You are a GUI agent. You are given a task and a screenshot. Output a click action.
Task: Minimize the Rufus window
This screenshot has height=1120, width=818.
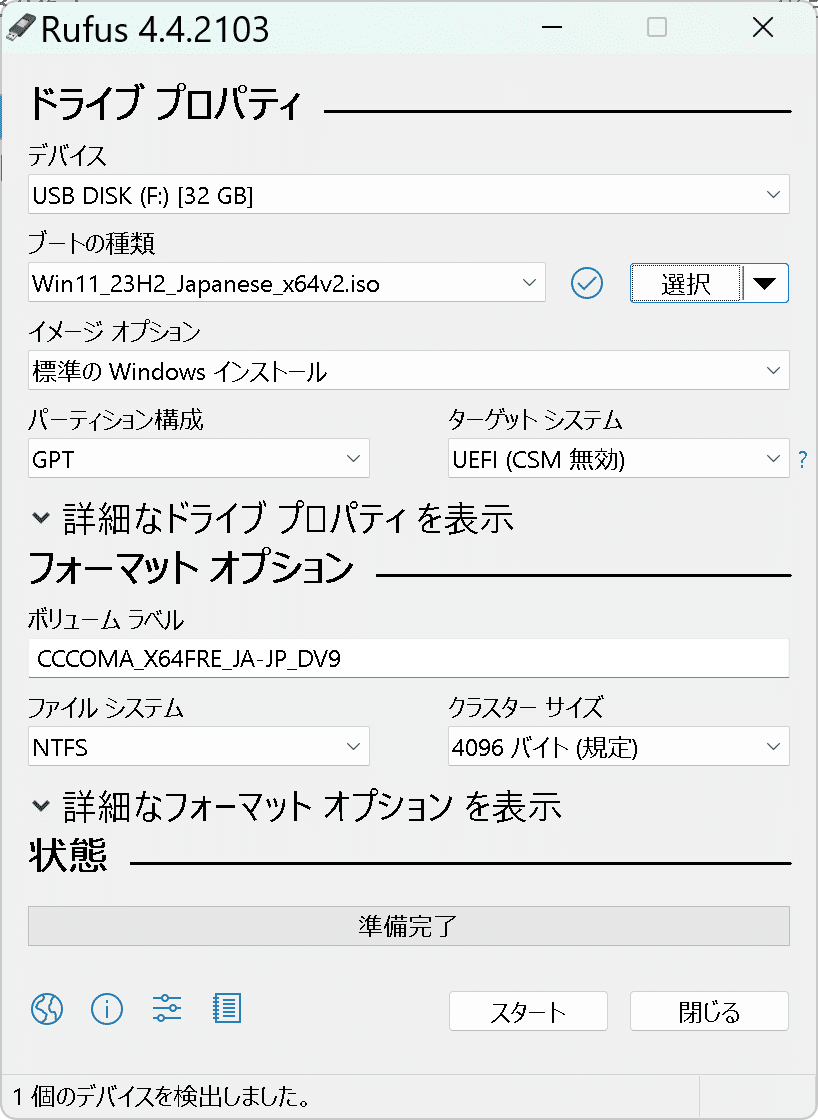tap(552, 28)
